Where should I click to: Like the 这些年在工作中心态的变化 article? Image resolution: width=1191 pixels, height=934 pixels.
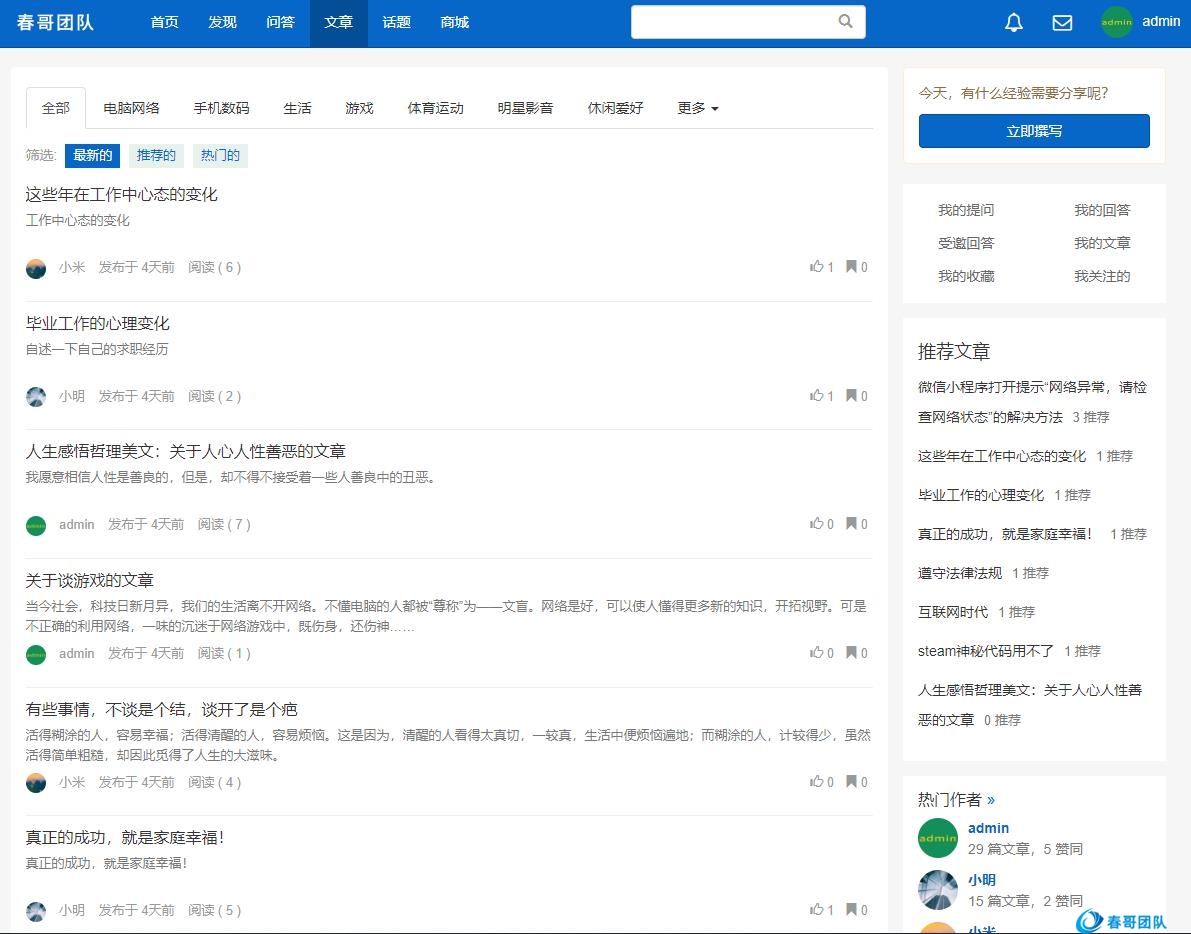point(816,267)
